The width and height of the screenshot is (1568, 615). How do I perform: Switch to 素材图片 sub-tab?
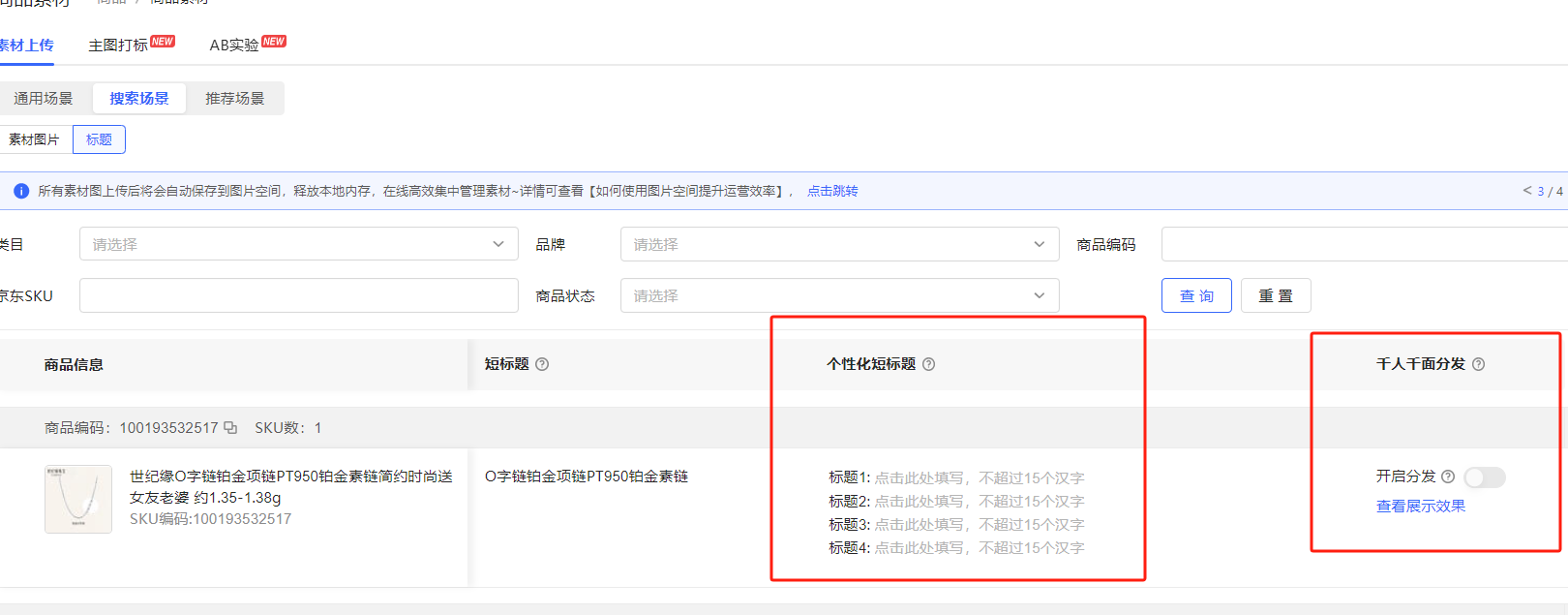tap(35, 139)
